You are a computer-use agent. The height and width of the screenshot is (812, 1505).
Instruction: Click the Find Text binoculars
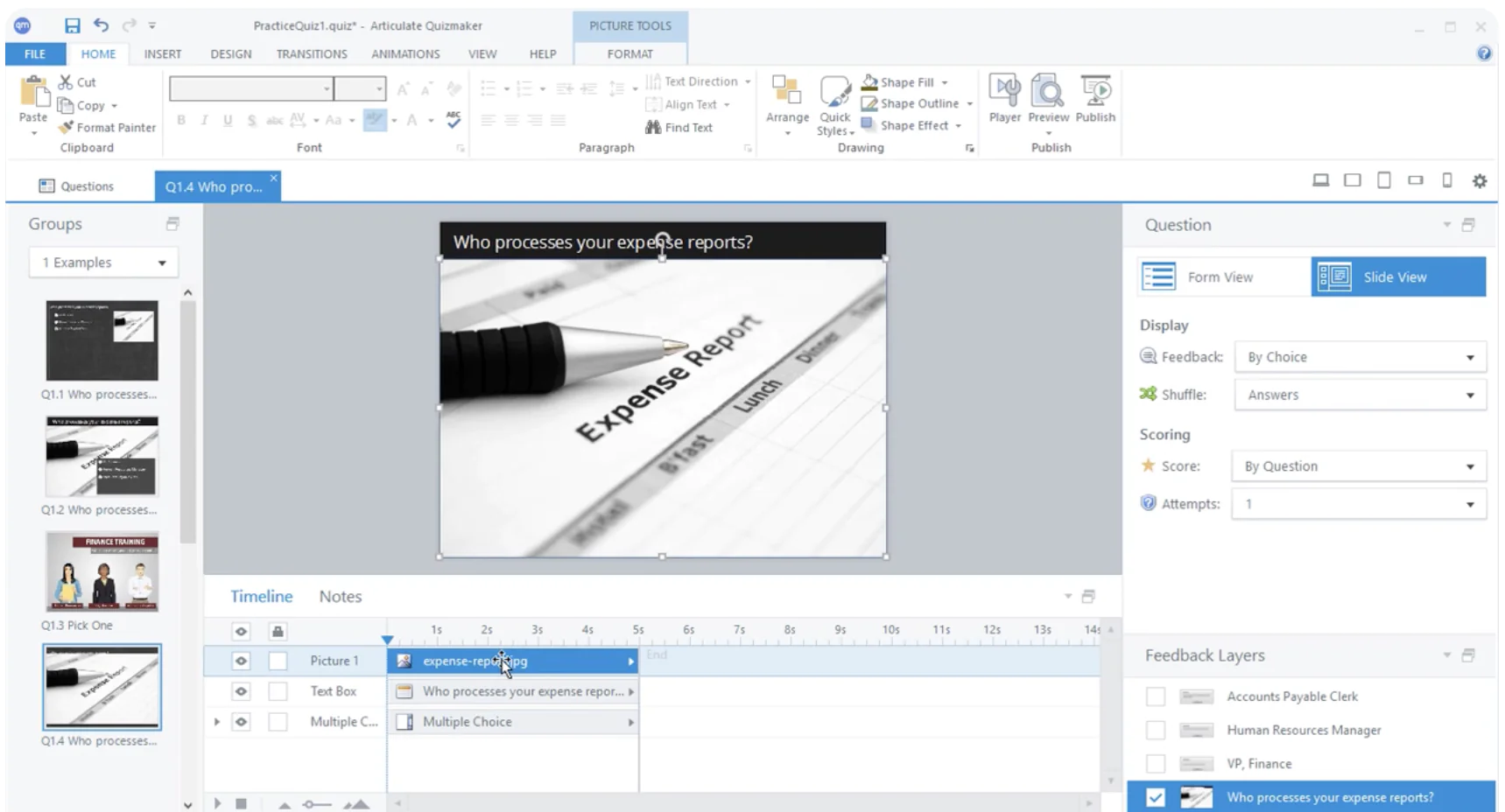pos(679,128)
